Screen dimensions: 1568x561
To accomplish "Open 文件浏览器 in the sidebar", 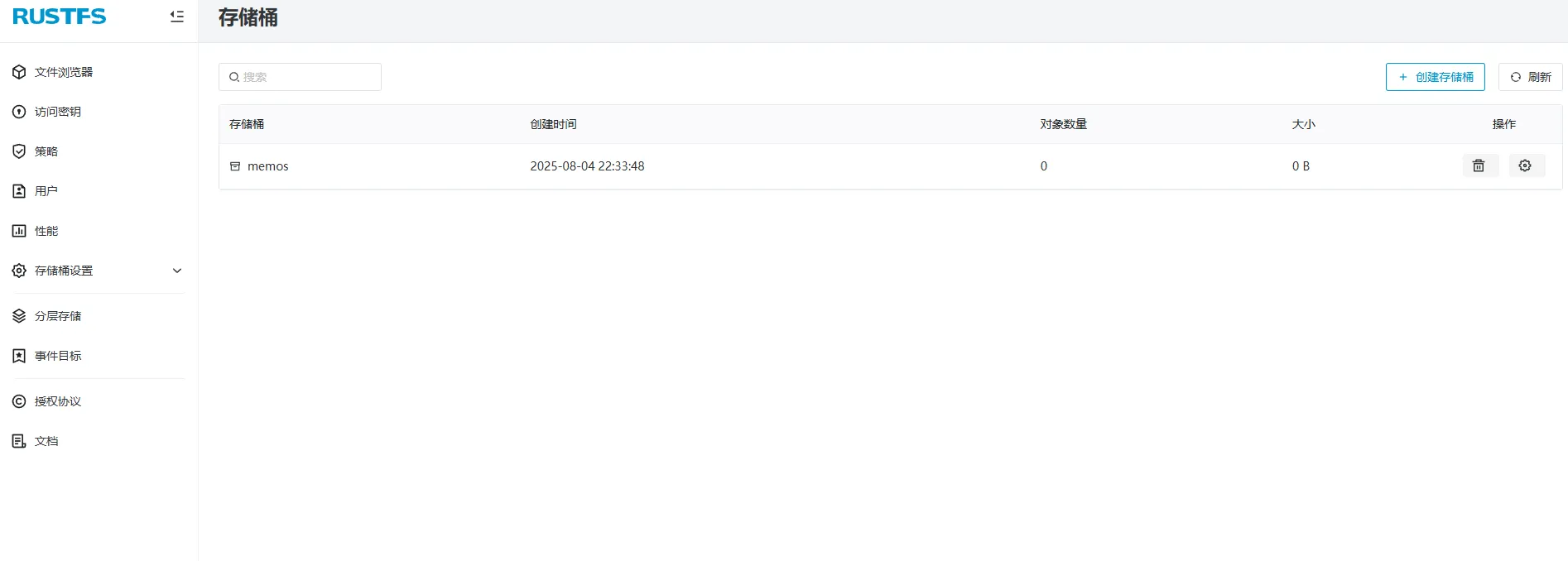I will pyautogui.click(x=64, y=72).
